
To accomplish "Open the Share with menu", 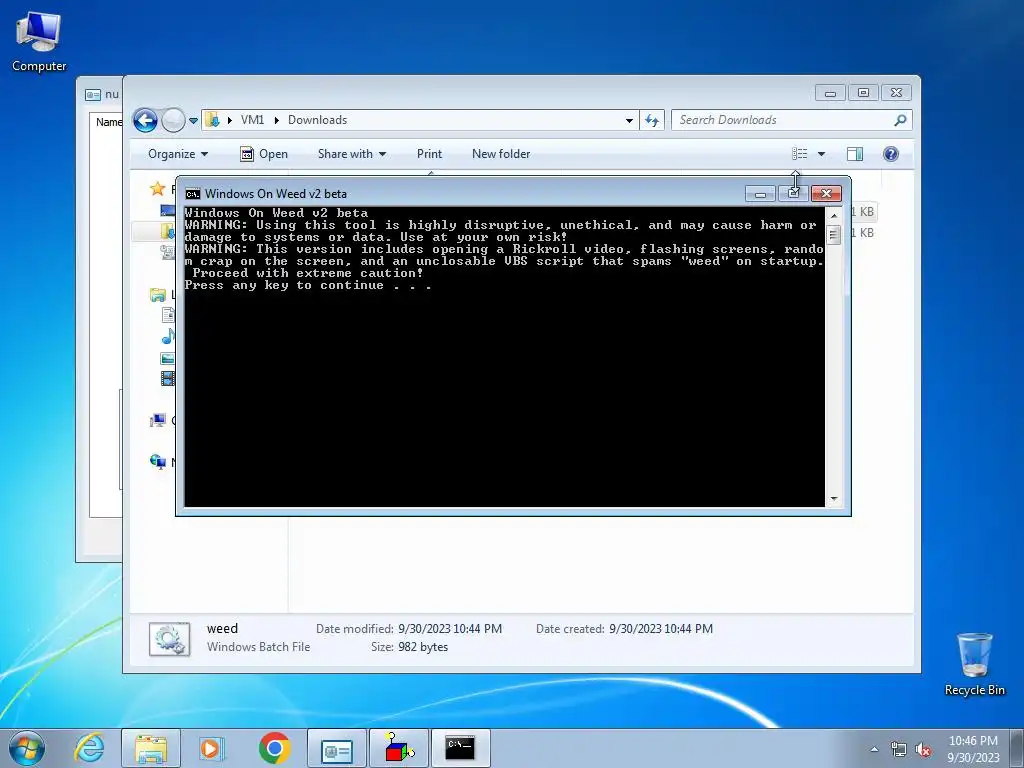I will [x=352, y=154].
